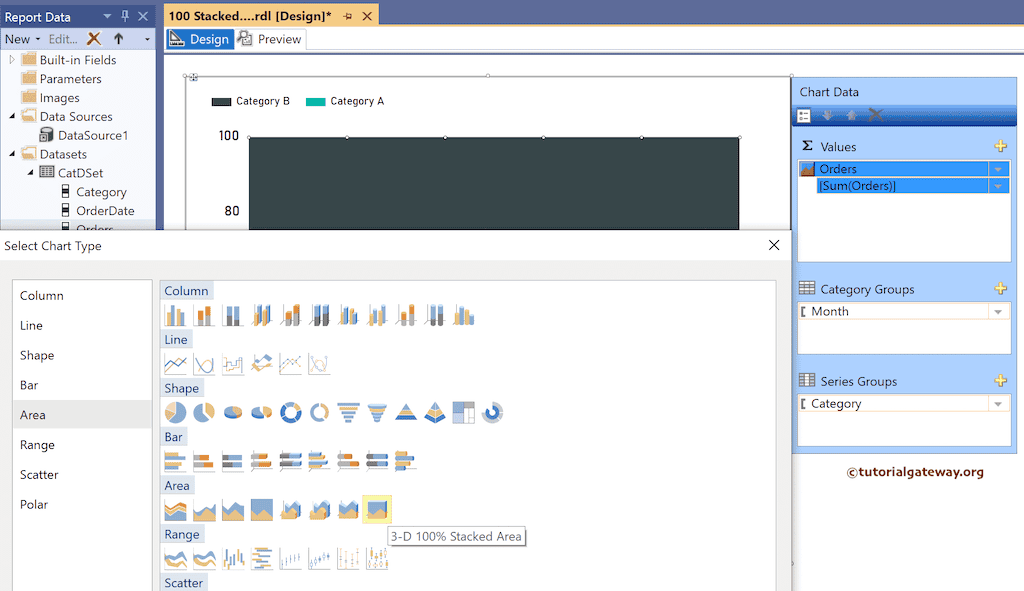Select Line in chart type list
The width and height of the screenshot is (1024, 591).
(82, 325)
